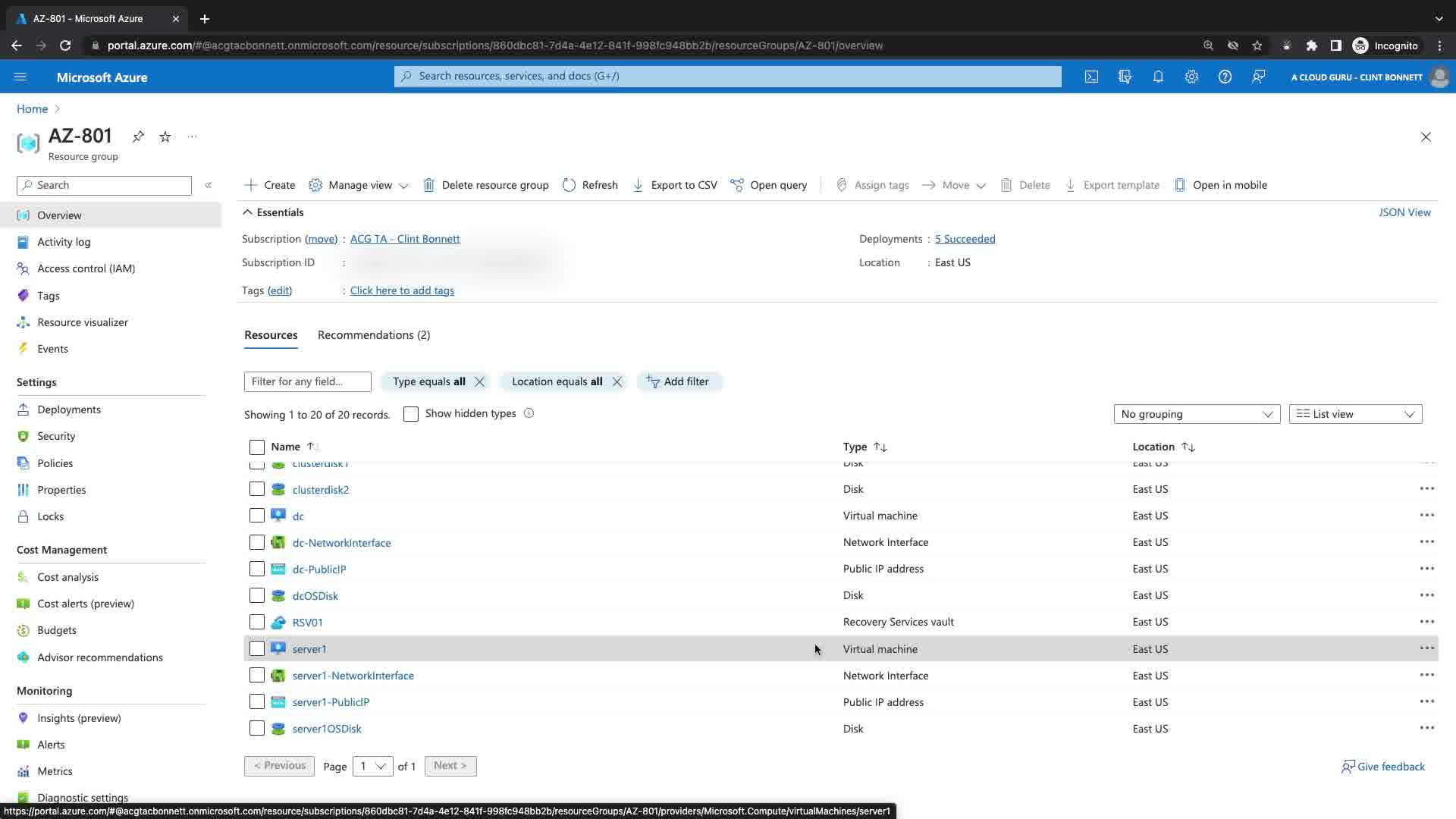
Task: Favorite AZ-801 with the star icon
Action: pyautogui.click(x=165, y=136)
